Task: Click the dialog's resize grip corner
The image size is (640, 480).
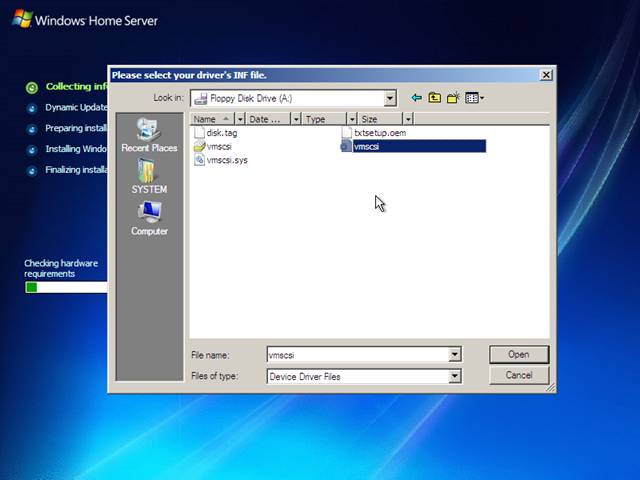Action: pyautogui.click(x=551, y=387)
